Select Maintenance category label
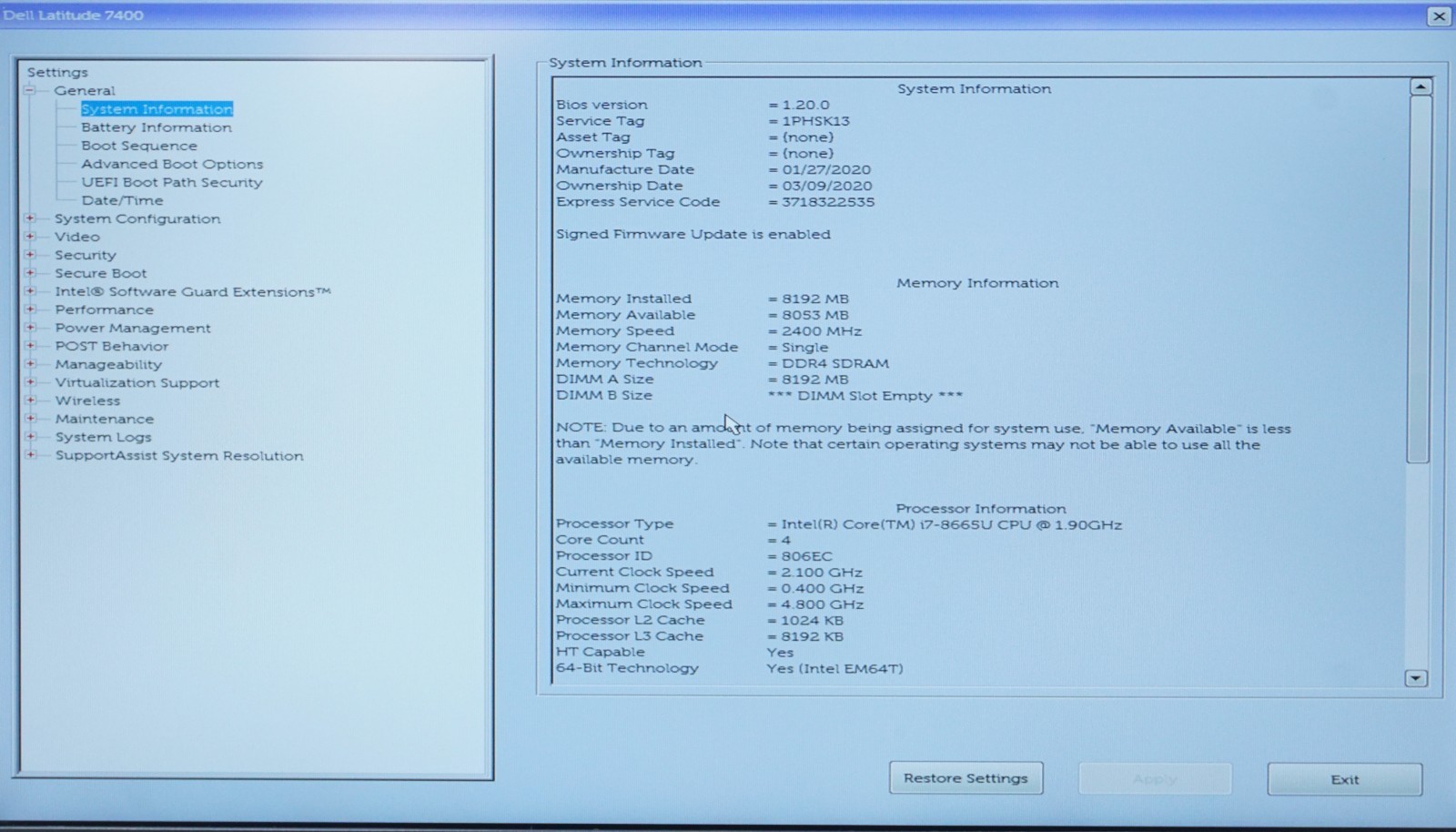 pos(105,419)
